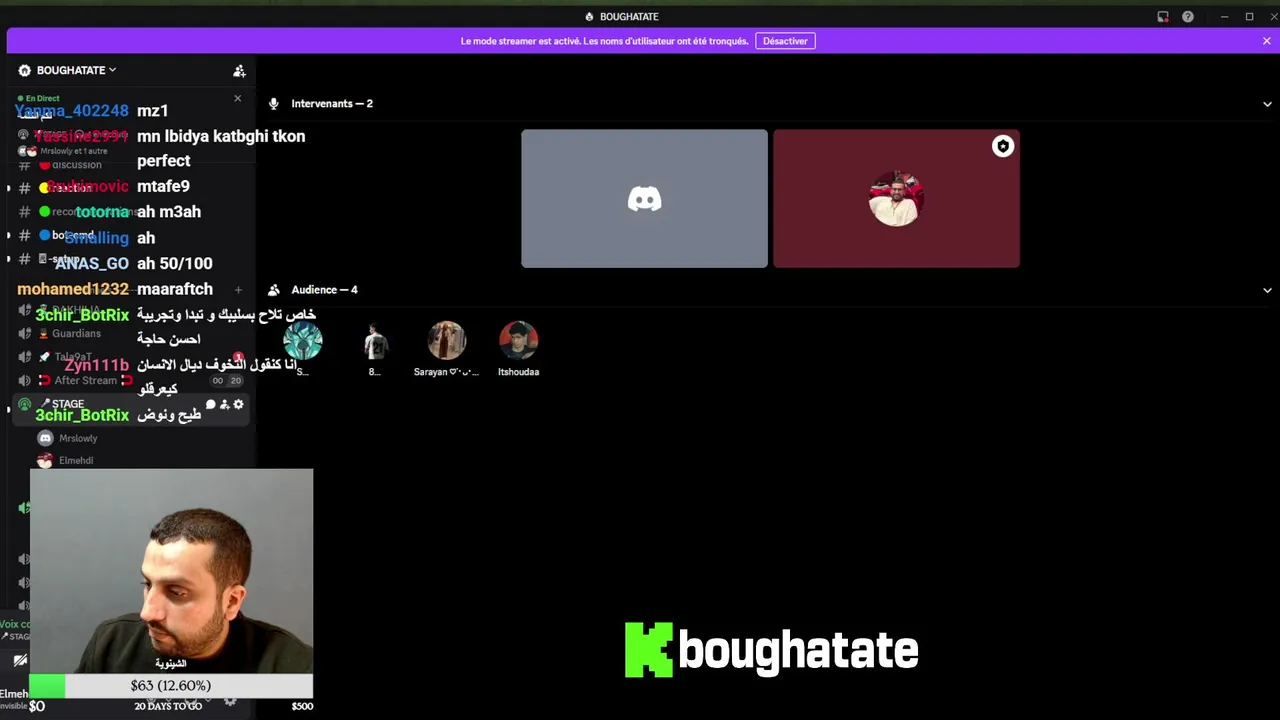Select the STAGE channel
Screen dimensions: 1280x720
point(130,404)
